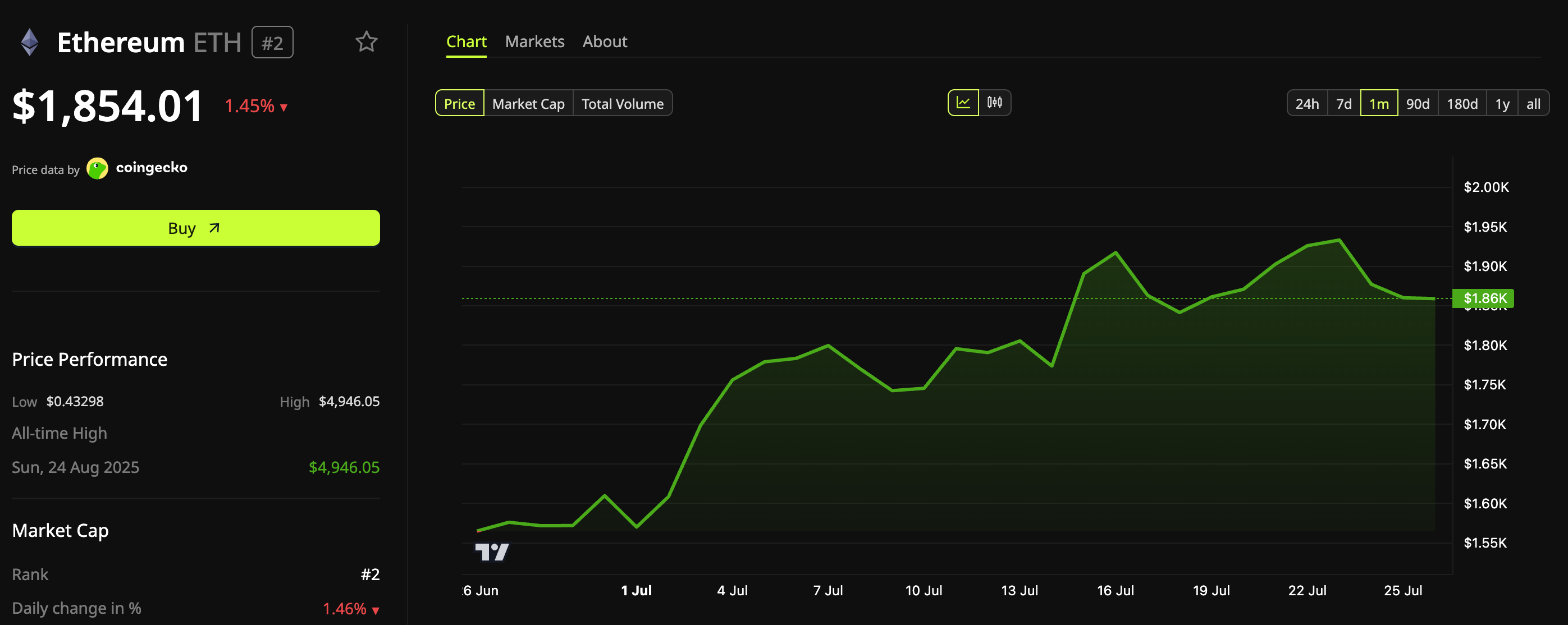Click the 1.45% price change indicator
The width and height of the screenshot is (1568, 625).
pos(255,106)
